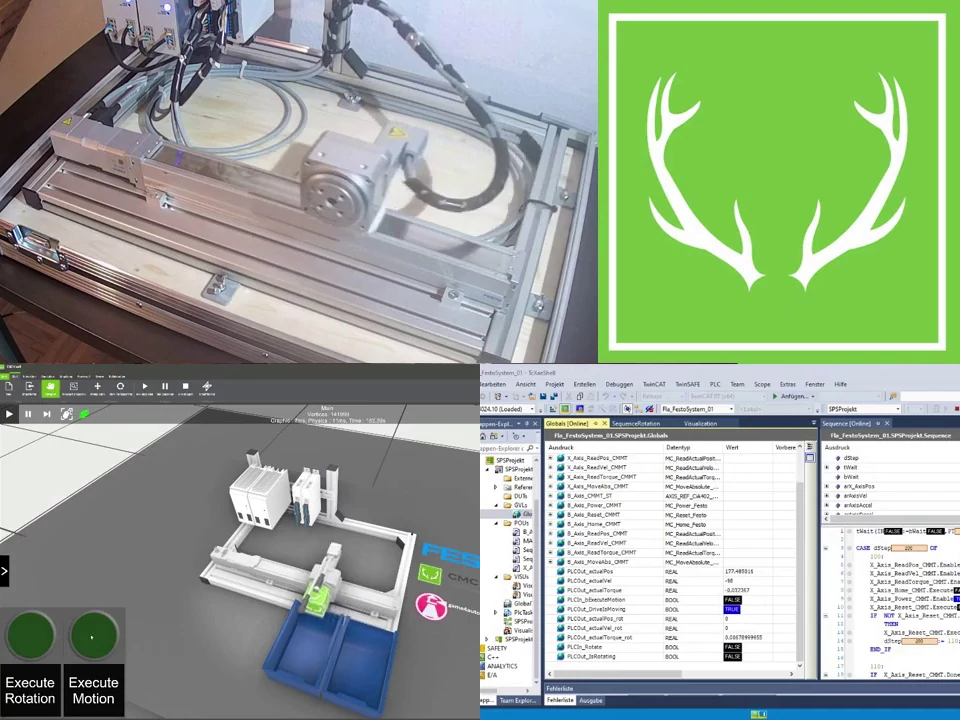Open the PLC menu
This screenshot has width=960, height=720.
715,384
